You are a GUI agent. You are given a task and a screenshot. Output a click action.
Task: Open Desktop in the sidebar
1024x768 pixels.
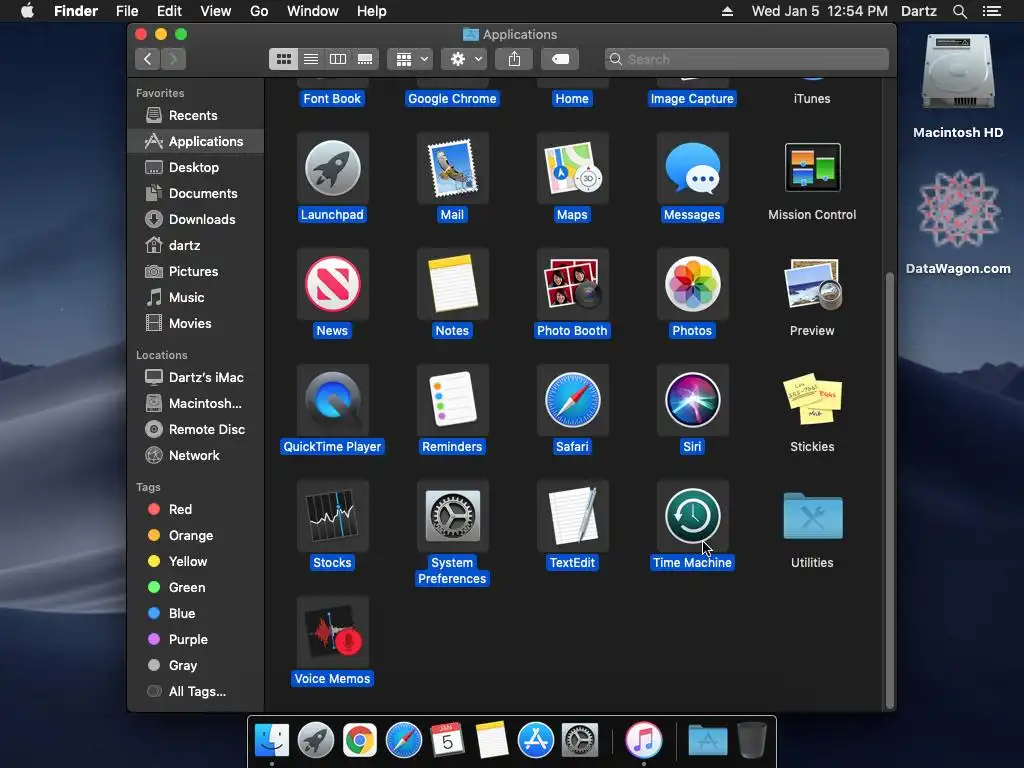click(195, 167)
